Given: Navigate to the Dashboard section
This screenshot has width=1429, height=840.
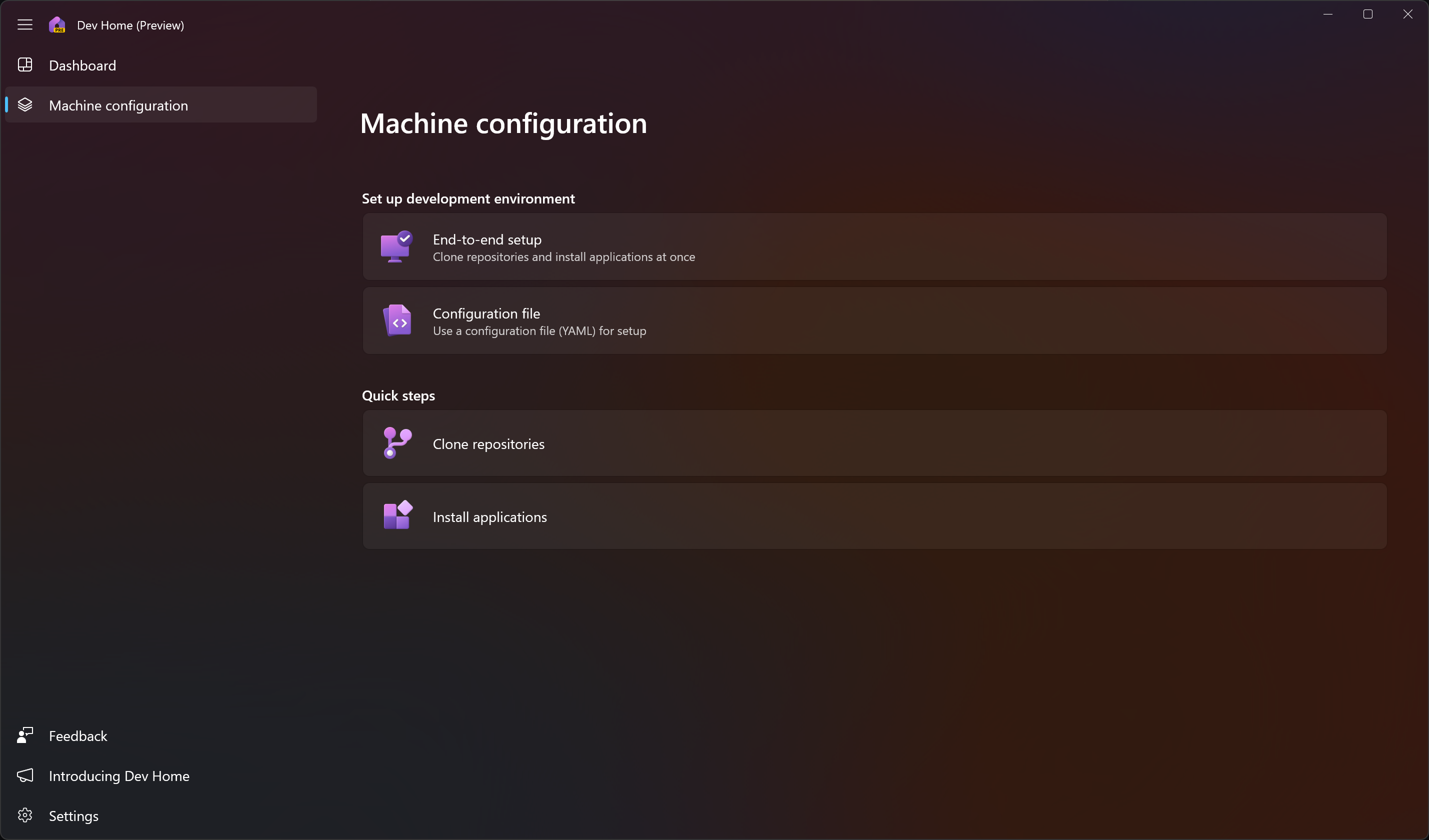Looking at the screenshot, I should [x=82, y=65].
